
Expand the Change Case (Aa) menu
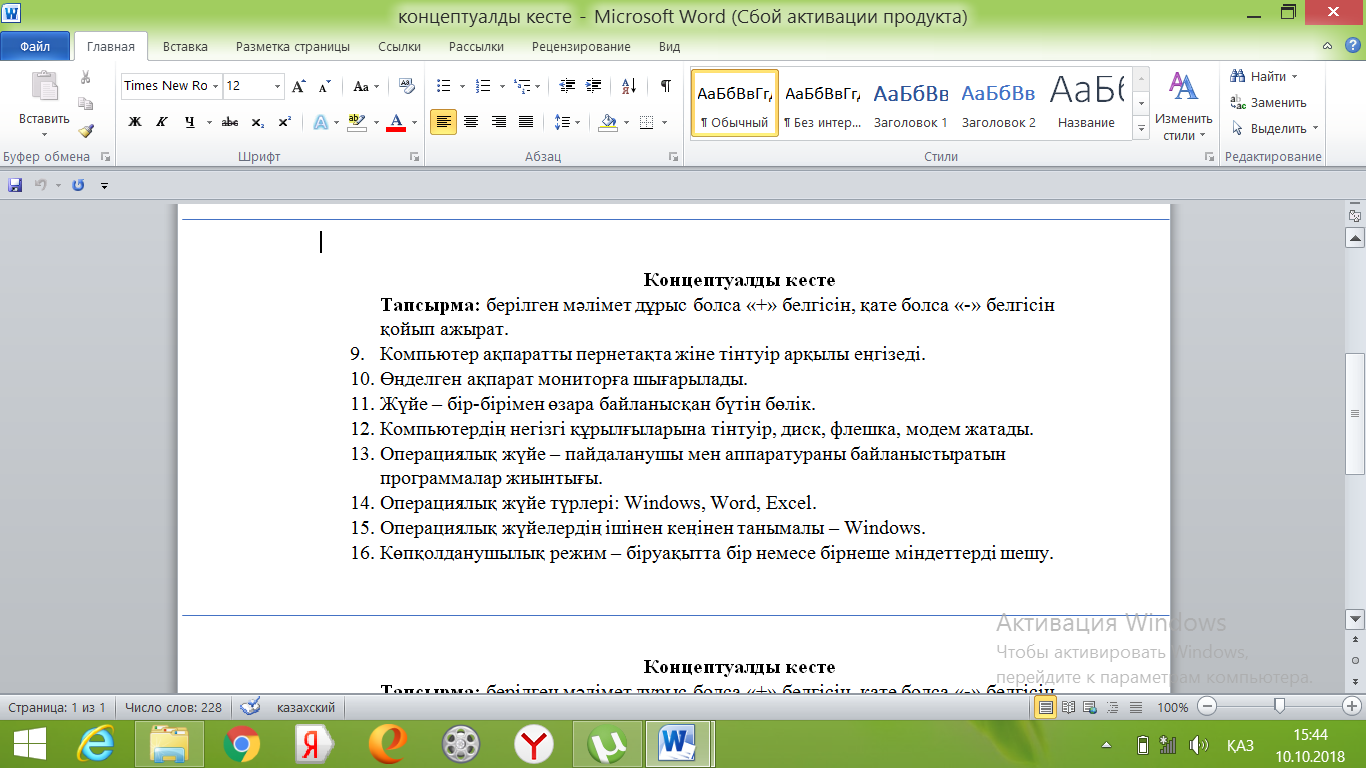click(365, 86)
